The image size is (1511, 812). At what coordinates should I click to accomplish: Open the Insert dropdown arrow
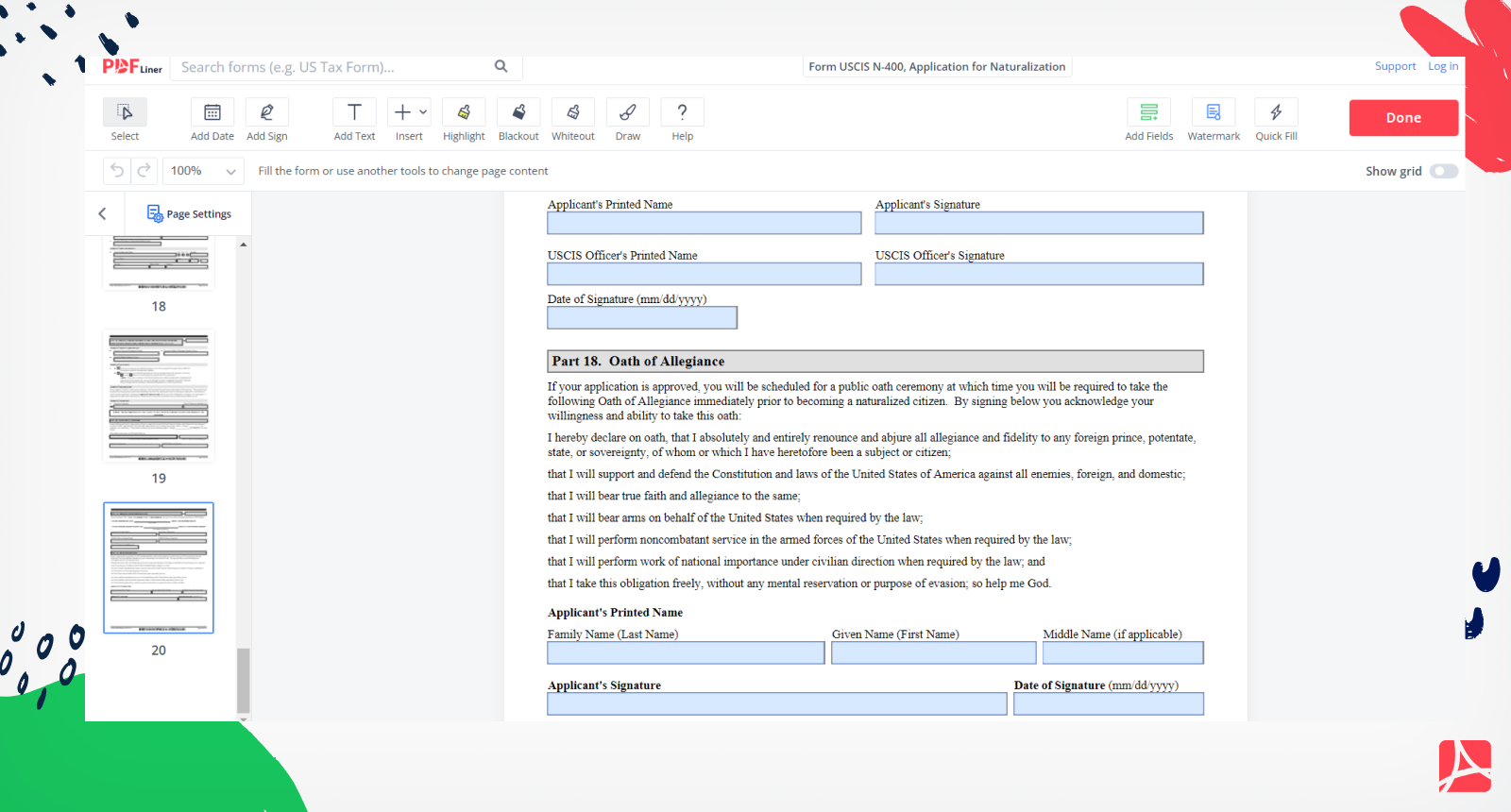[423, 112]
